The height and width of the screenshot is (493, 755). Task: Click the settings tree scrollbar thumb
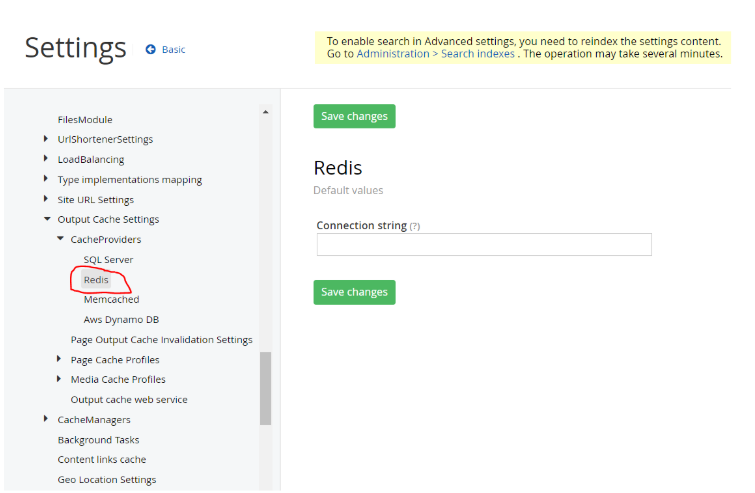265,389
